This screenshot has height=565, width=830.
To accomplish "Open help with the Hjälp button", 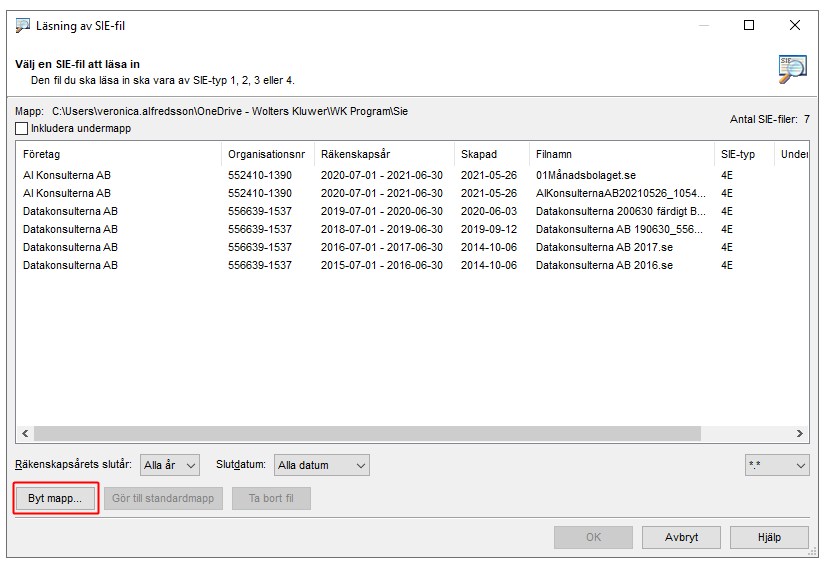I will point(769,537).
